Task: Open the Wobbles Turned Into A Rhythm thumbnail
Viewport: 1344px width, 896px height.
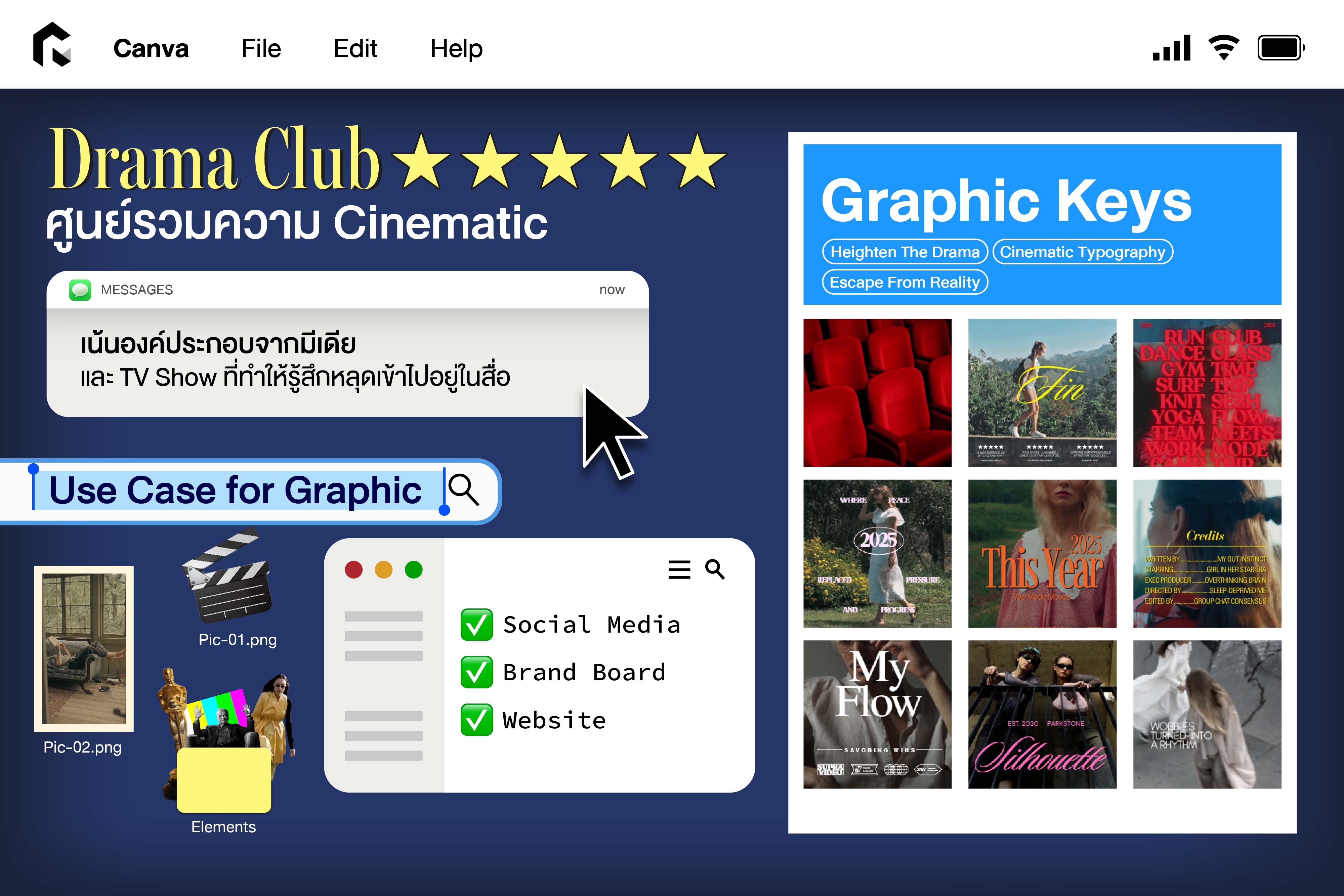Action: [1207, 714]
